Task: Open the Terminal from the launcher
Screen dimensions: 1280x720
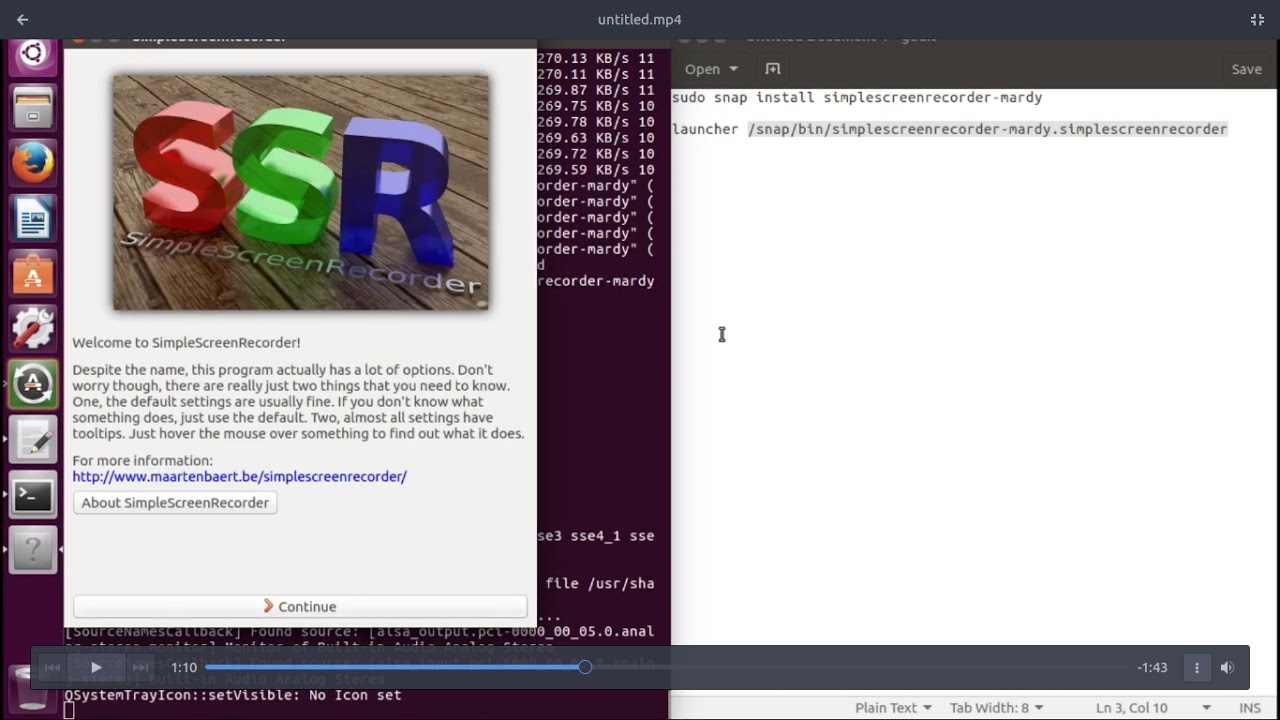Action: click(x=33, y=494)
